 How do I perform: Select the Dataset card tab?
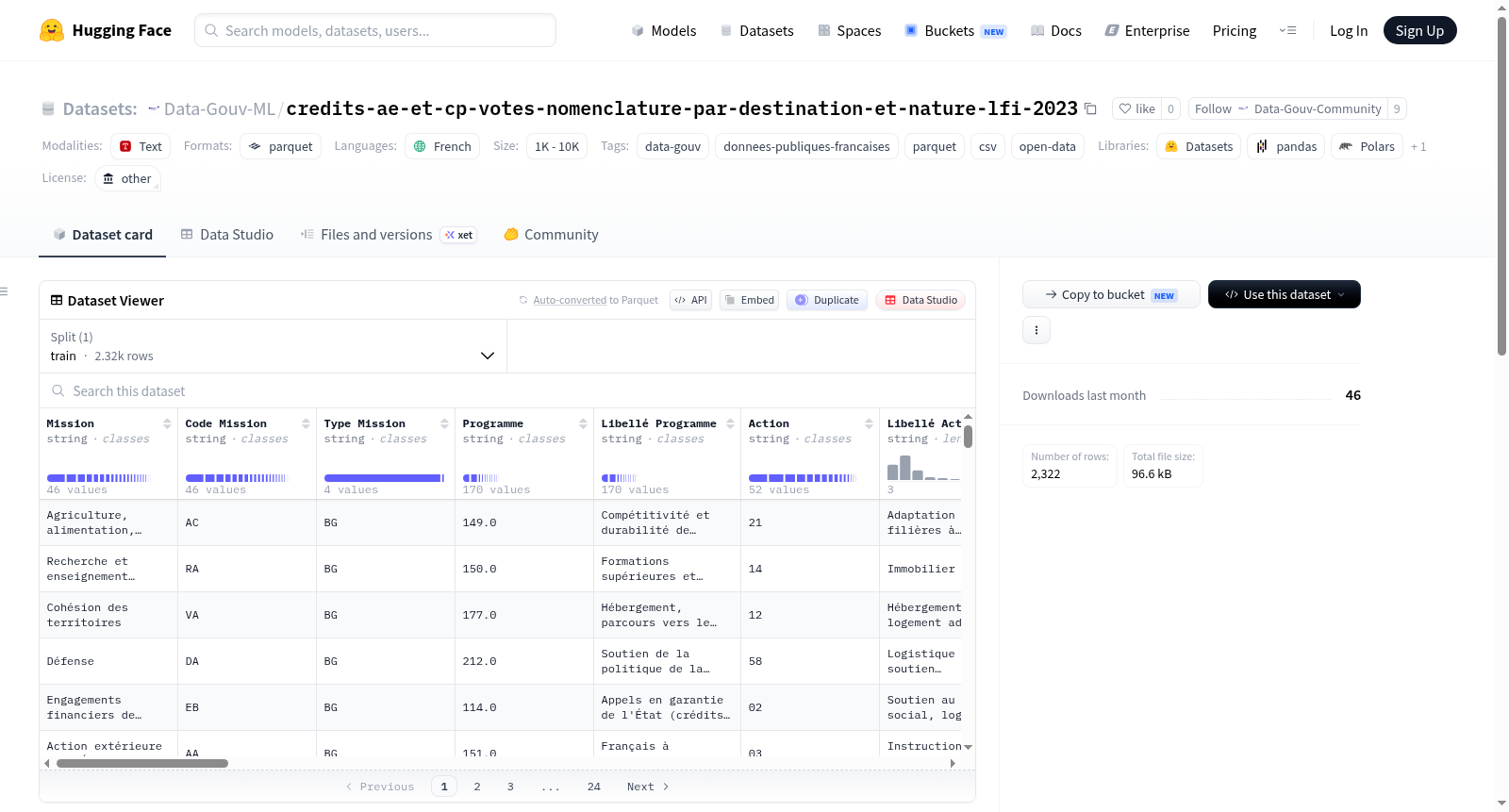click(x=103, y=234)
